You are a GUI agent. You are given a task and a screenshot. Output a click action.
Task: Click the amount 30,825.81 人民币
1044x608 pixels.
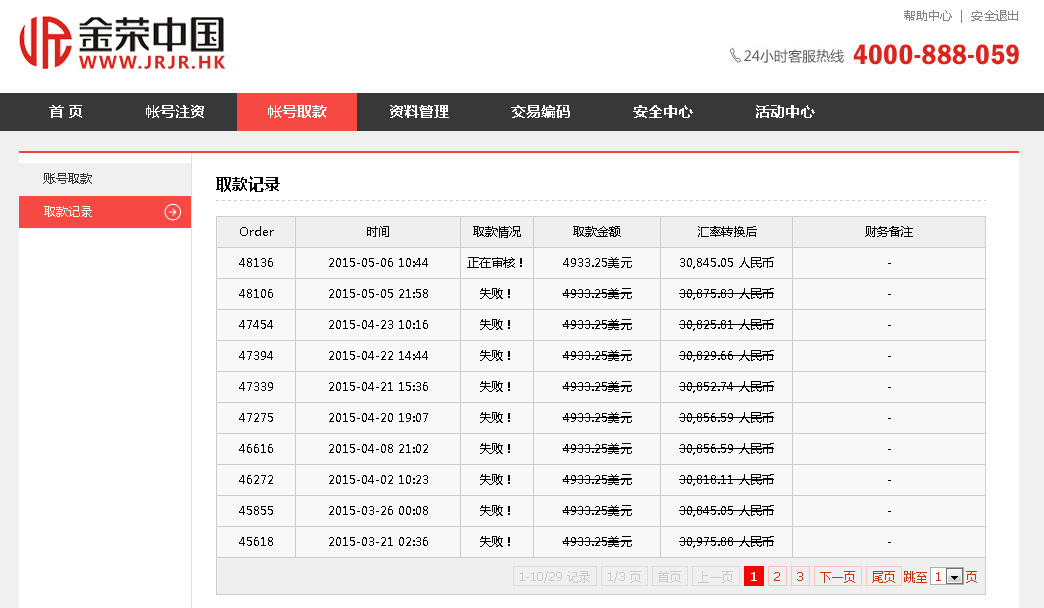(x=726, y=325)
